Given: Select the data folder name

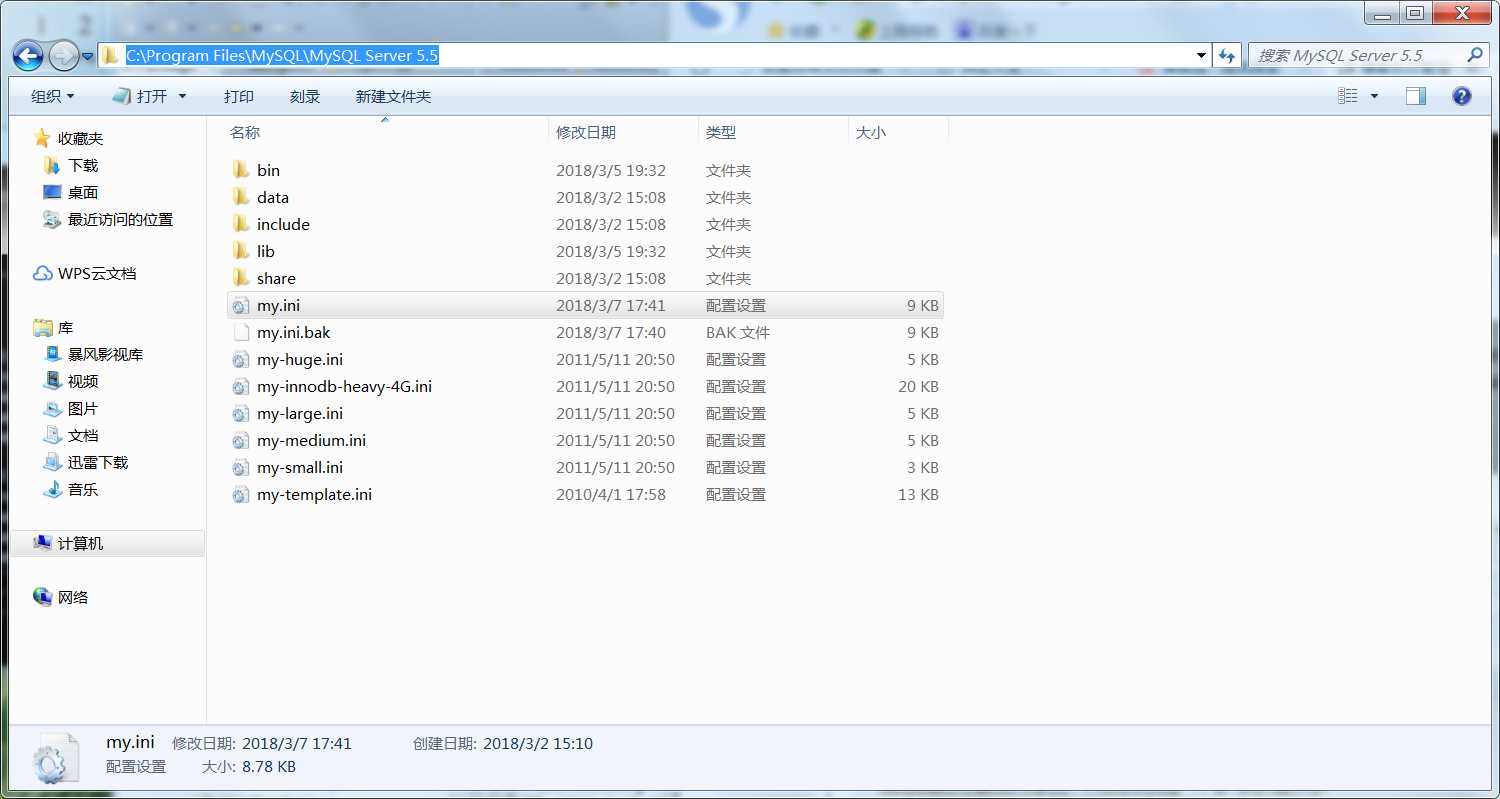Looking at the screenshot, I should (x=273, y=198).
